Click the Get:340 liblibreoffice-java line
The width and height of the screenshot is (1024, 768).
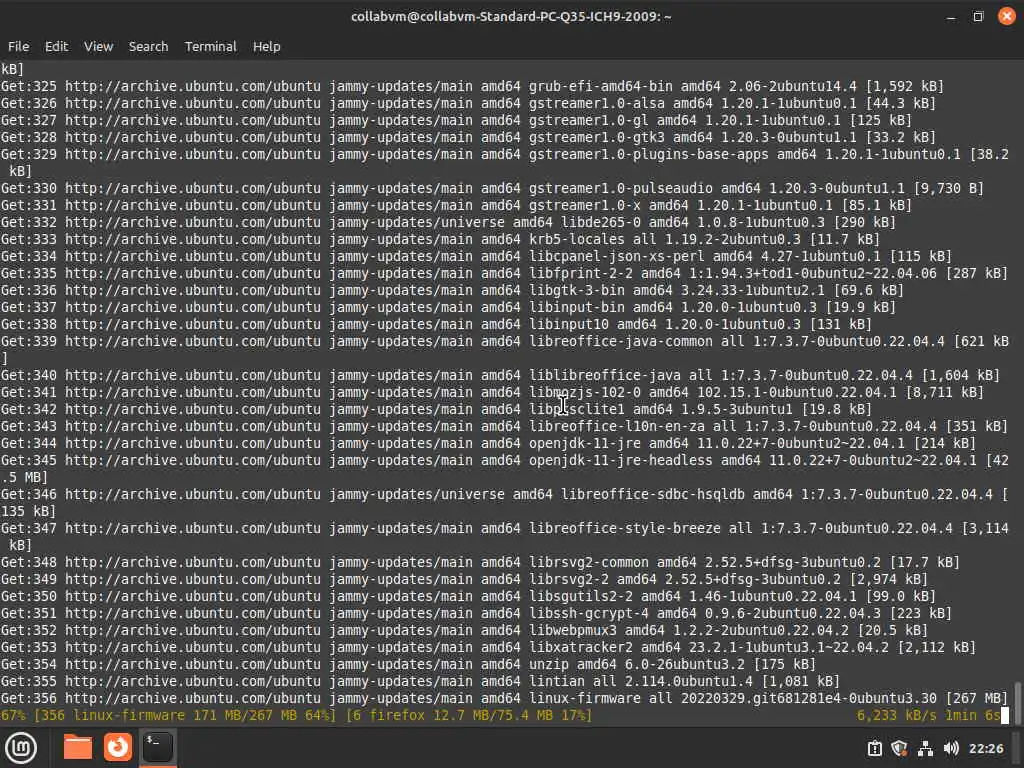(x=500, y=375)
